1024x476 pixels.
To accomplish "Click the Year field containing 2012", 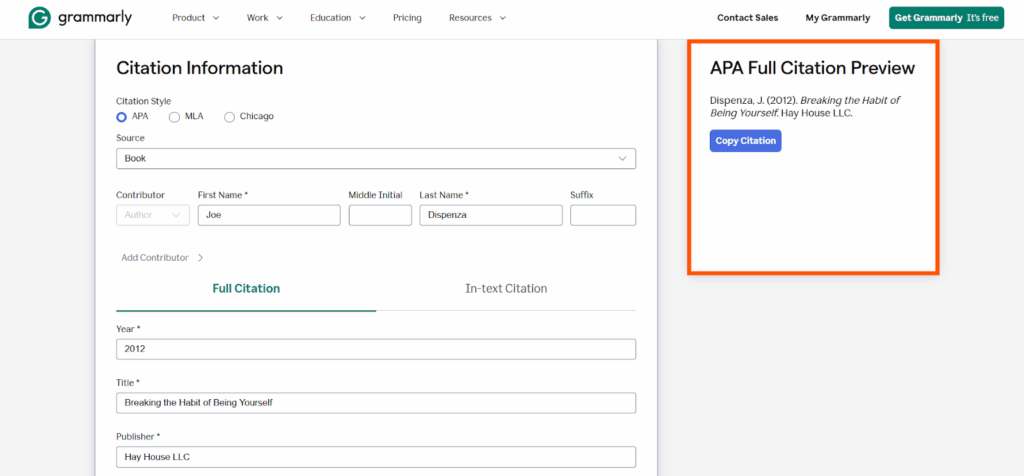I will pyautogui.click(x=376, y=349).
